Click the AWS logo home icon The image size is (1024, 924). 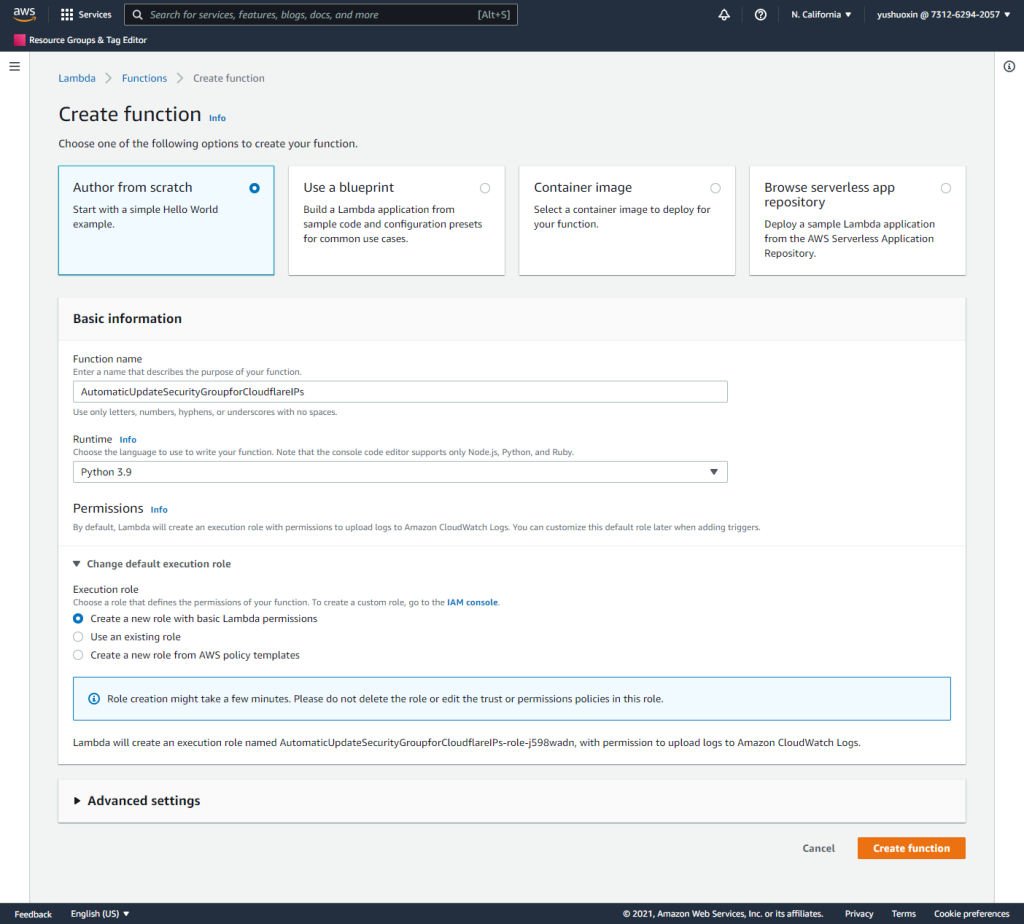click(24, 14)
